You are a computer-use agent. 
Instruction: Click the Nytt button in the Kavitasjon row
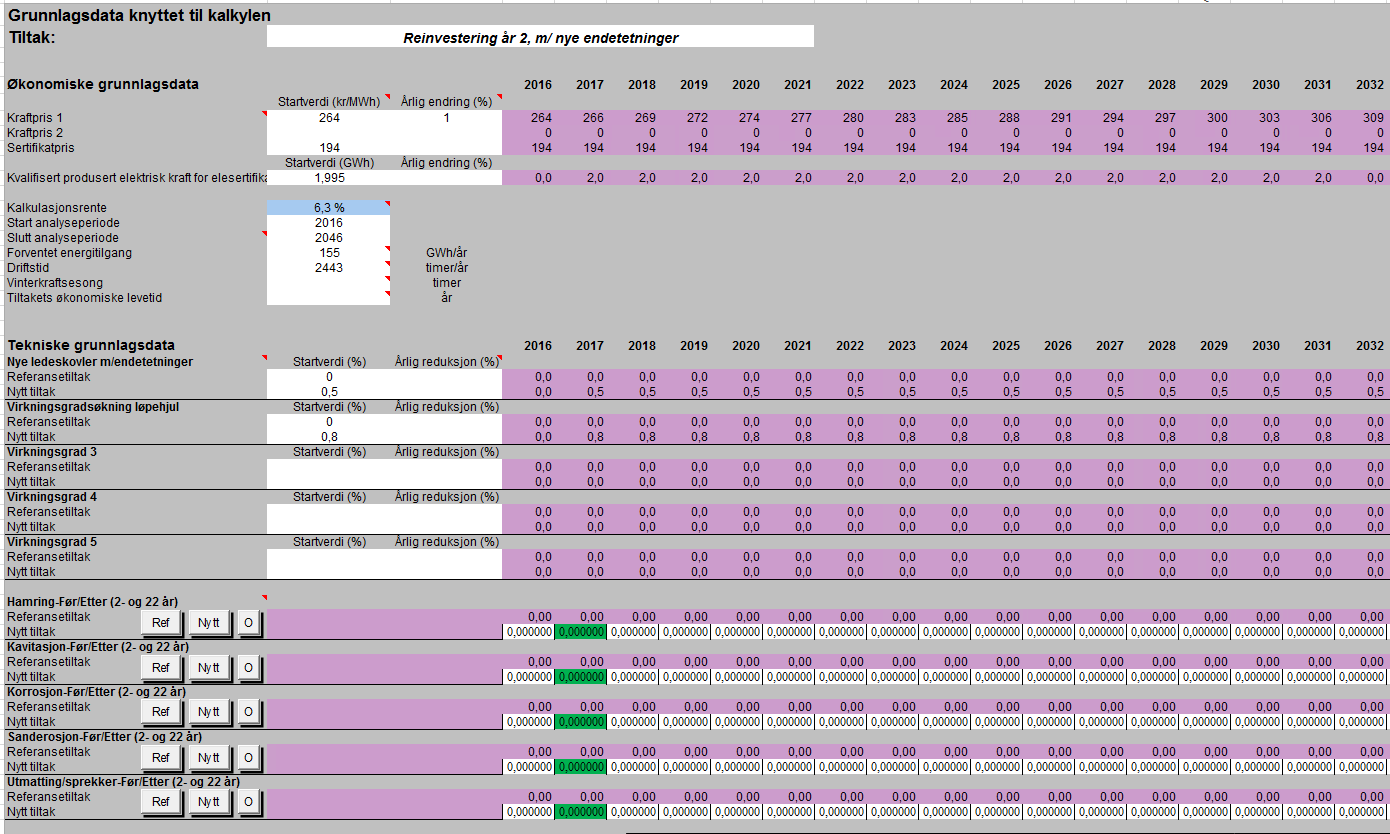(x=208, y=667)
